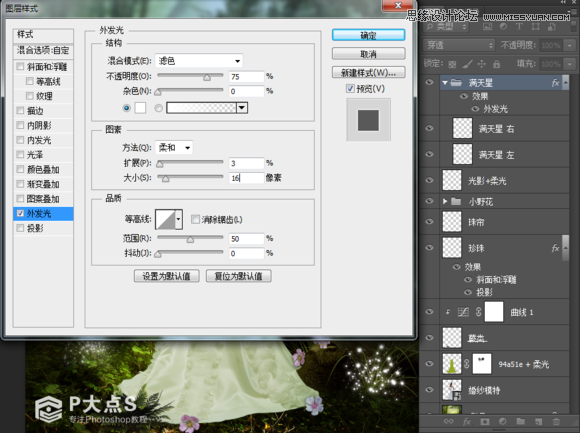Click 设置为默认值 button
Screen dimensions: 580x433
click(166, 276)
